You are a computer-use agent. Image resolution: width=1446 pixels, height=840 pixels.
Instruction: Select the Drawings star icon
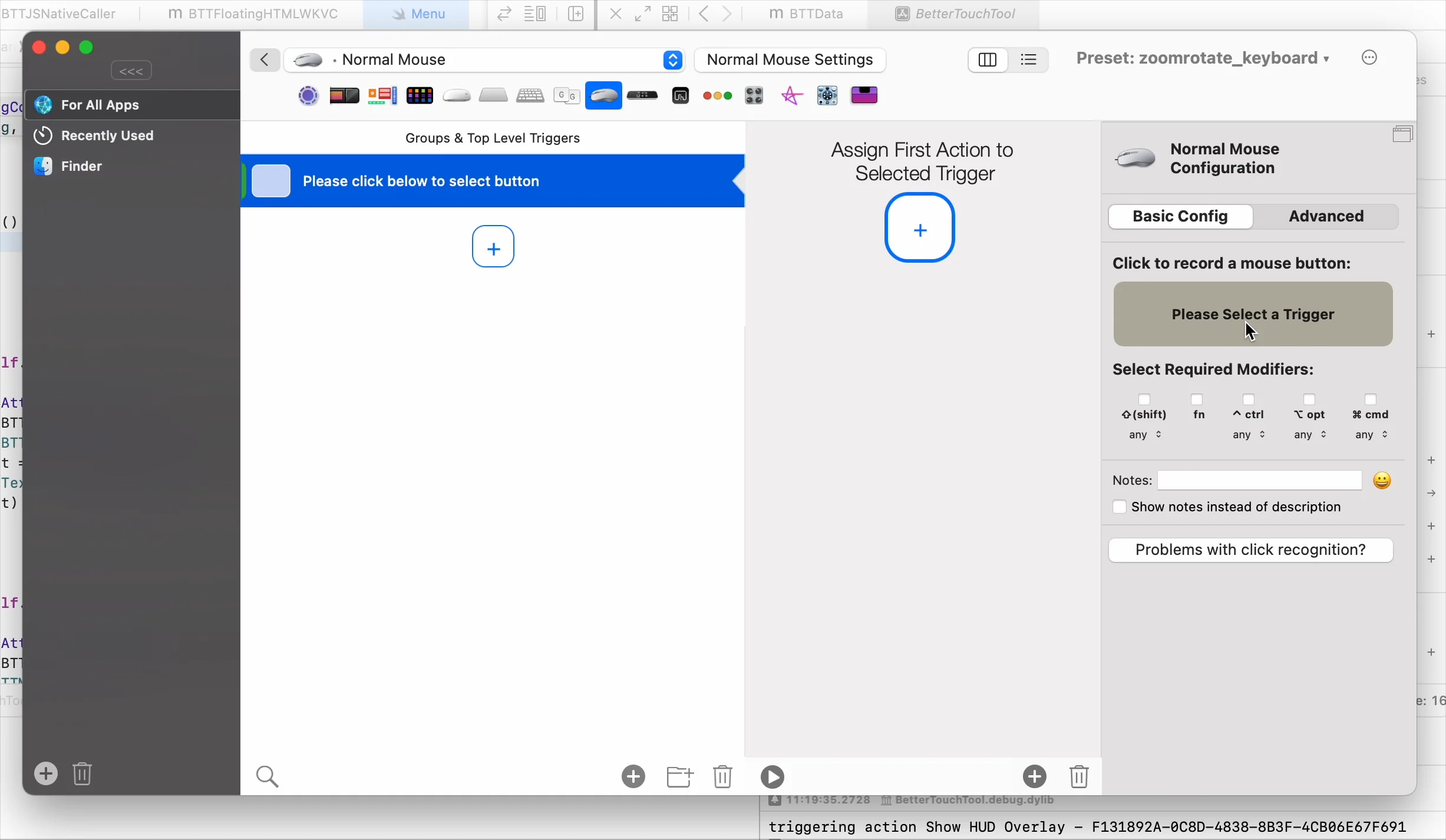point(793,95)
